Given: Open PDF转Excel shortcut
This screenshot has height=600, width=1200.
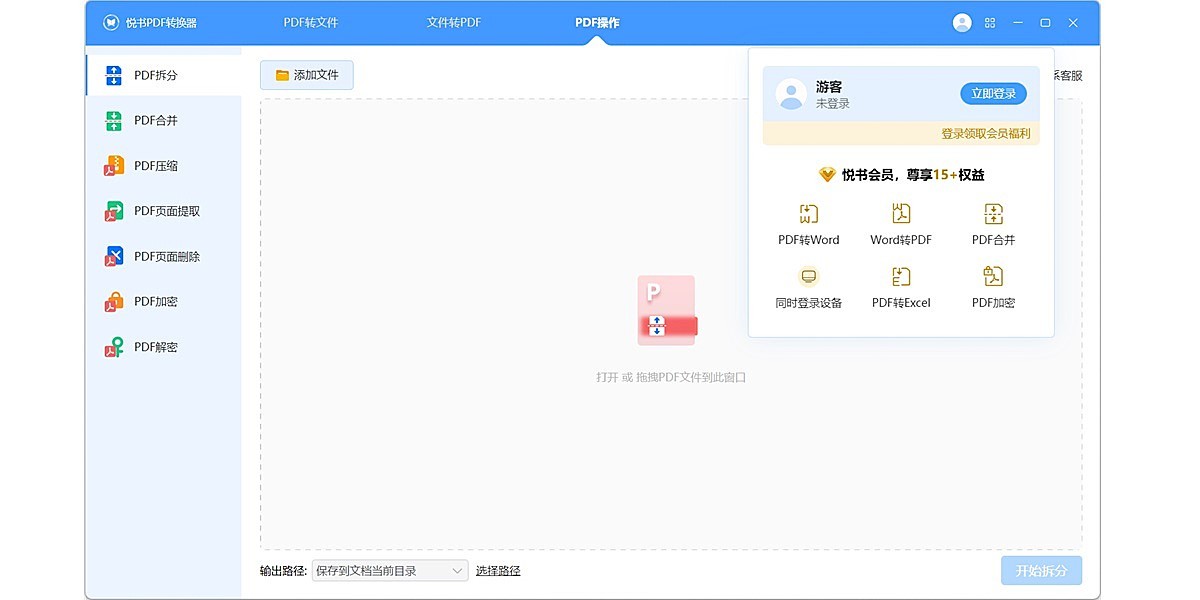Looking at the screenshot, I should pyautogui.click(x=901, y=288).
